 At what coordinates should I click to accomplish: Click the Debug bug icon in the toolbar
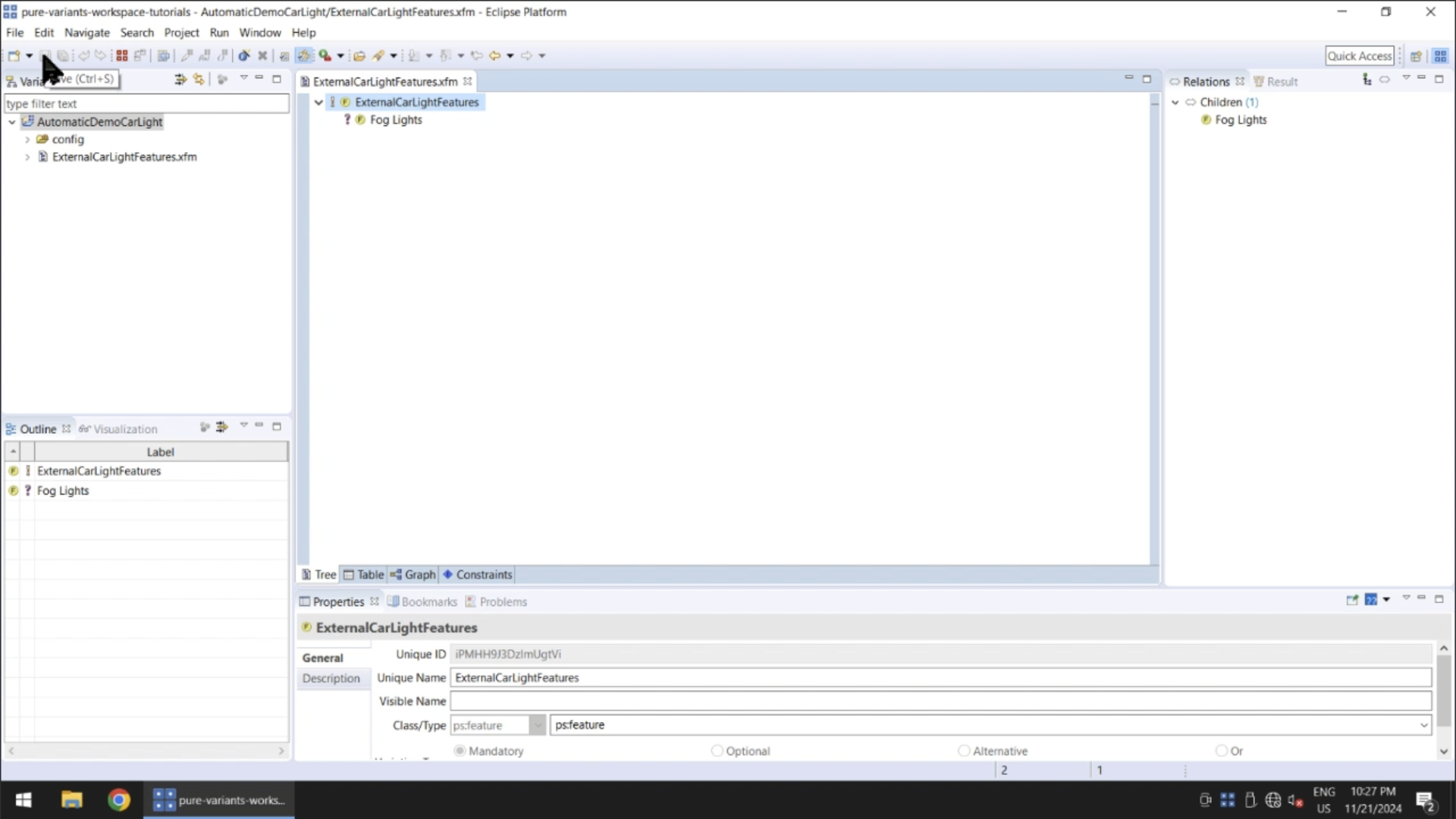pyautogui.click(x=243, y=55)
